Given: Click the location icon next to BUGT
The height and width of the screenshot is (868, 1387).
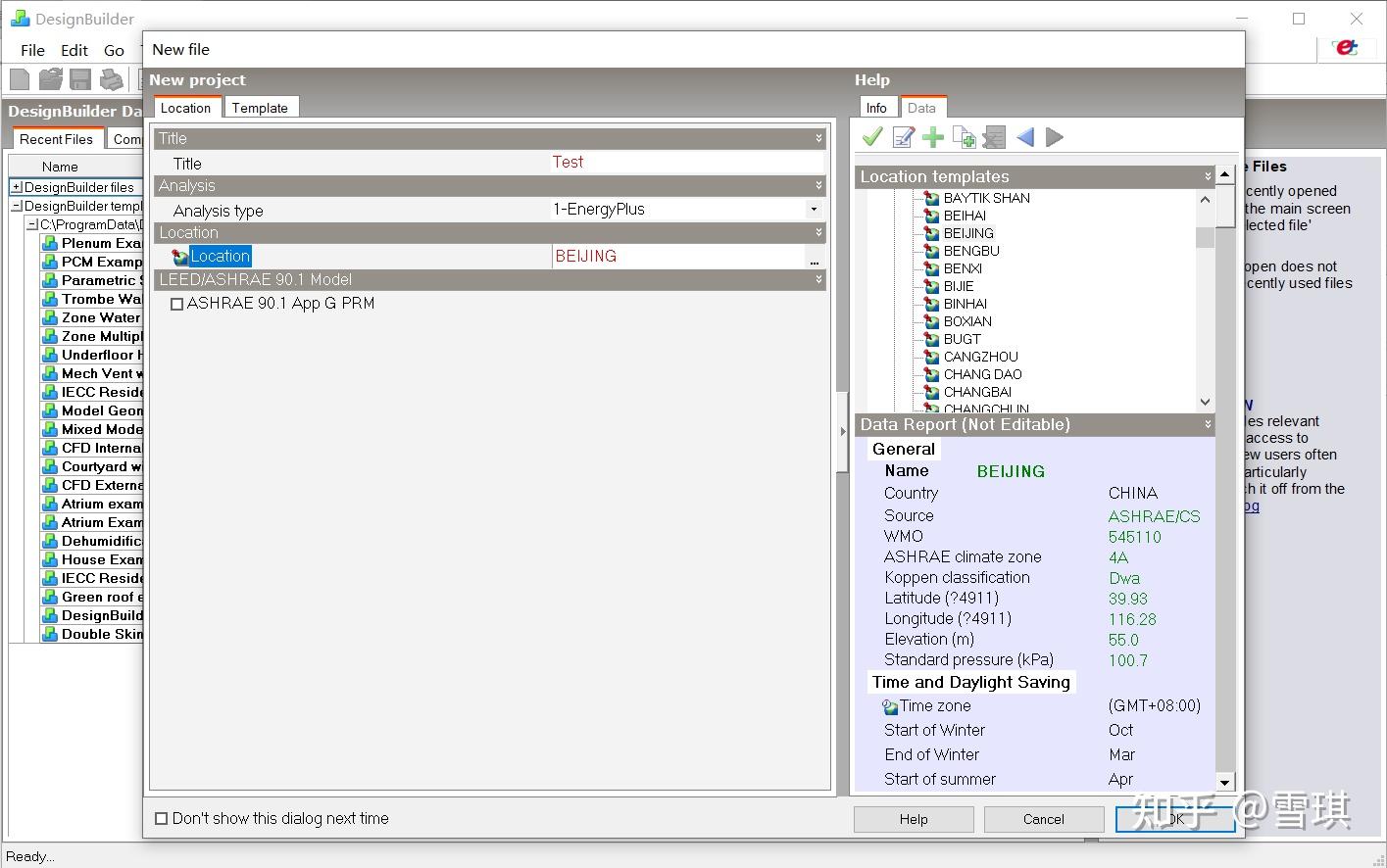Looking at the screenshot, I should coord(932,339).
